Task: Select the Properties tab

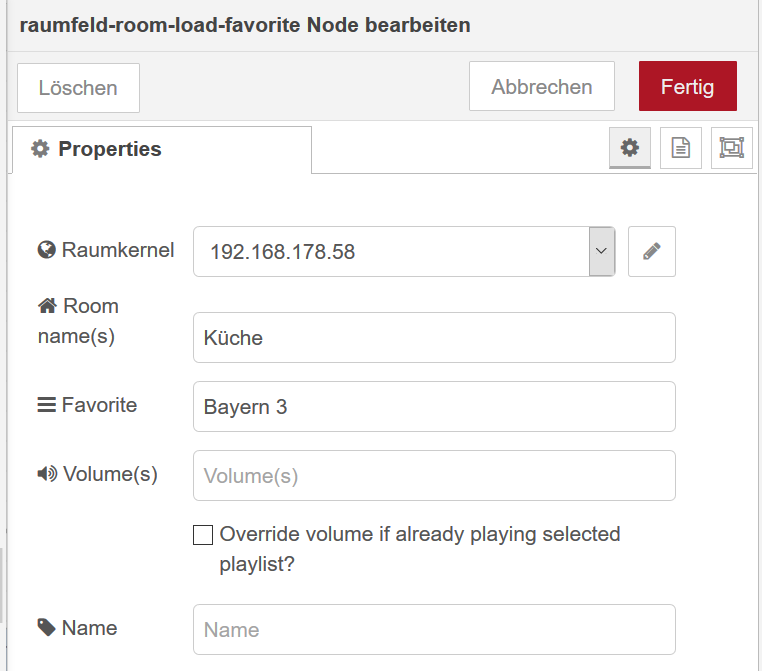Action: coord(162,149)
